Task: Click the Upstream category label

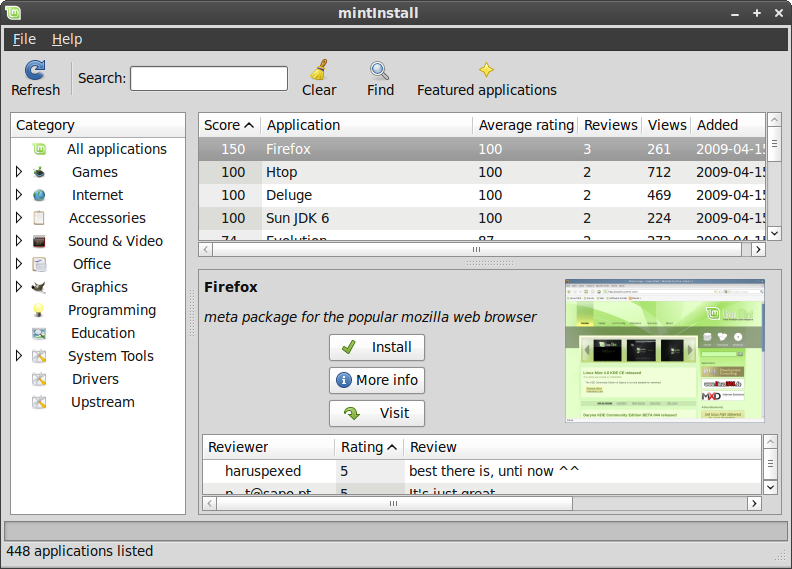Action: [103, 402]
